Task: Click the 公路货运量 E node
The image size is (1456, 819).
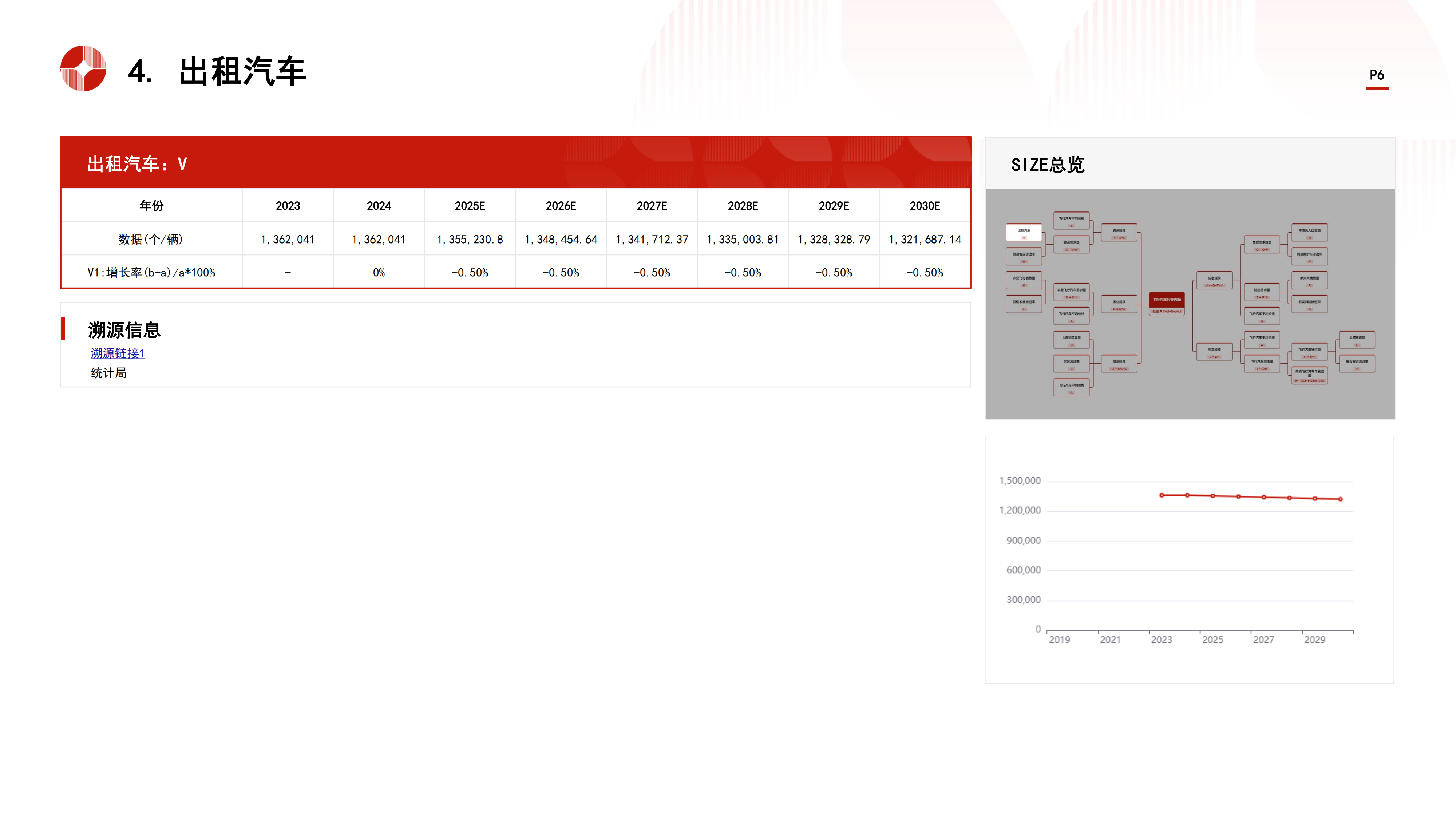Action: [1357, 340]
